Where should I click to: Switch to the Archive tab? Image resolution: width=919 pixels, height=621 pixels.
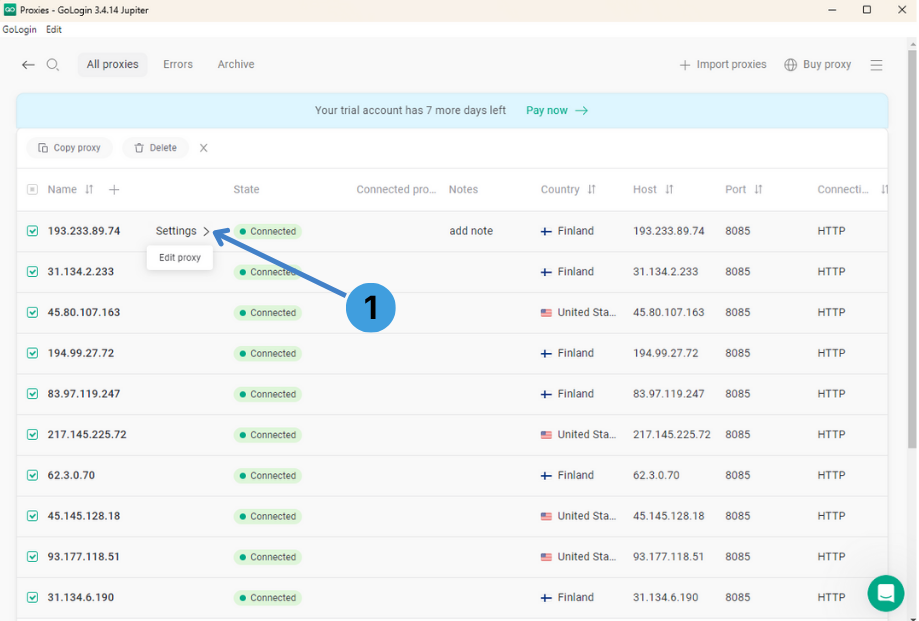point(236,64)
